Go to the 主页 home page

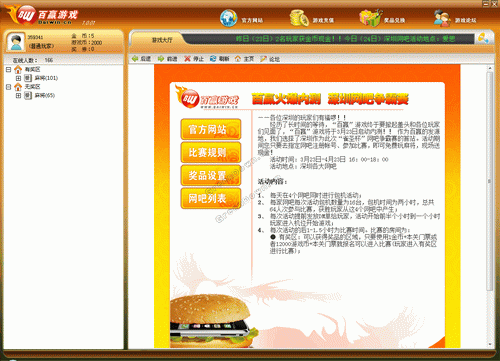pos(244,59)
